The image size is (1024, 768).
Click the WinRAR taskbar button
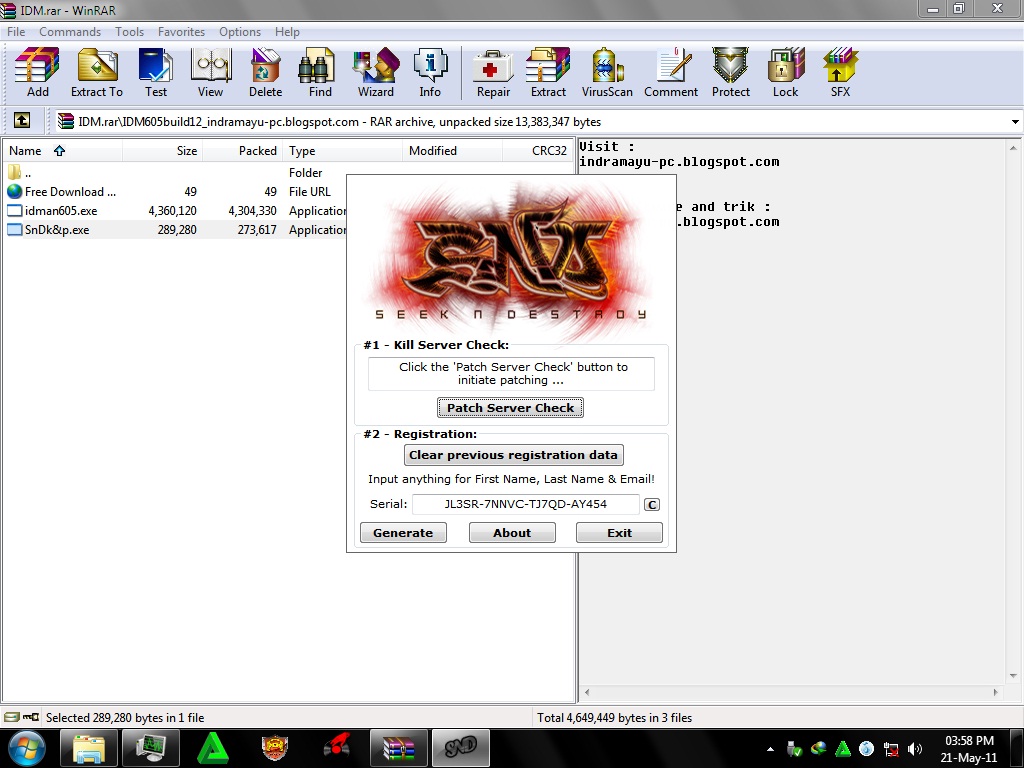tap(398, 748)
